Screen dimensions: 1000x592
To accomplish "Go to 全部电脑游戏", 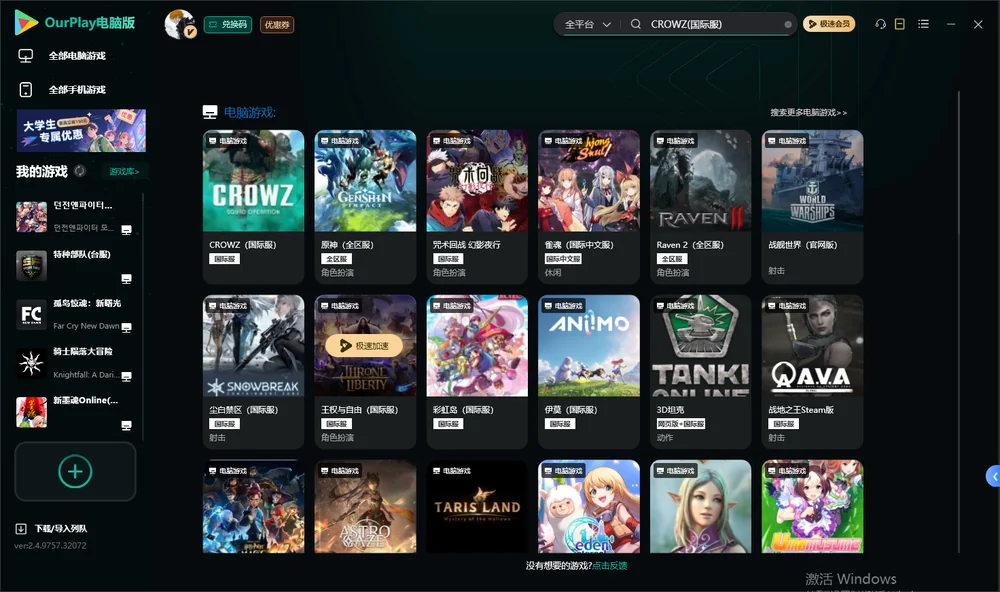I will (x=62, y=56).
